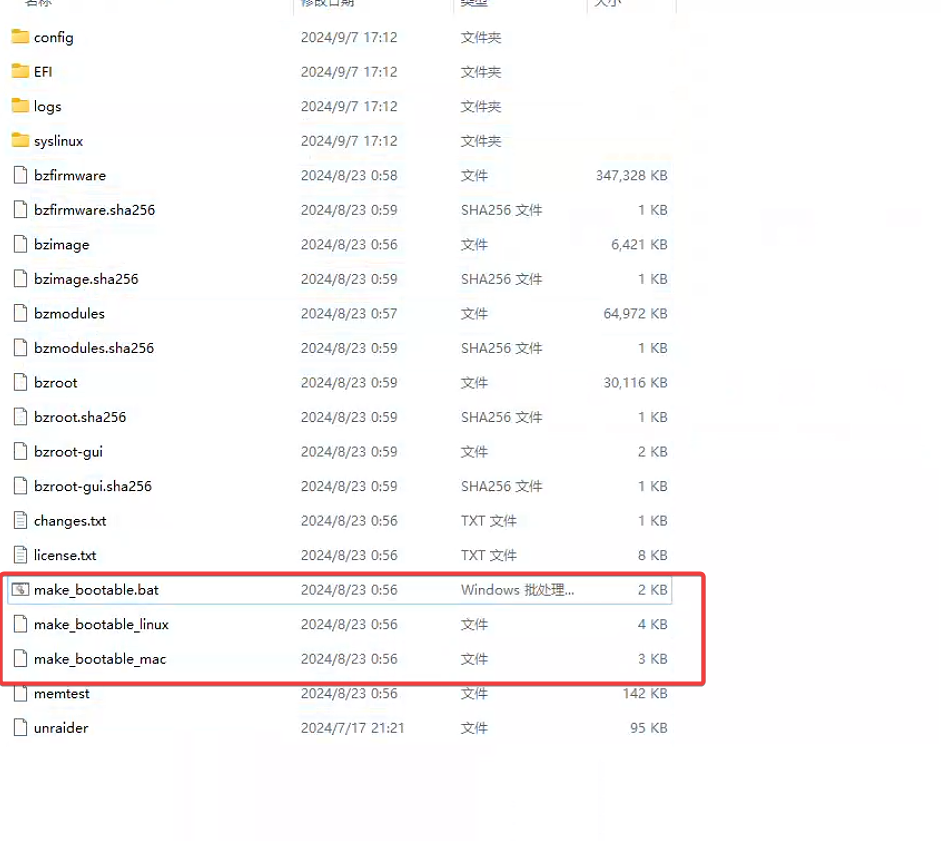
Task: Click the 3 KB size value
Action: 652,659
